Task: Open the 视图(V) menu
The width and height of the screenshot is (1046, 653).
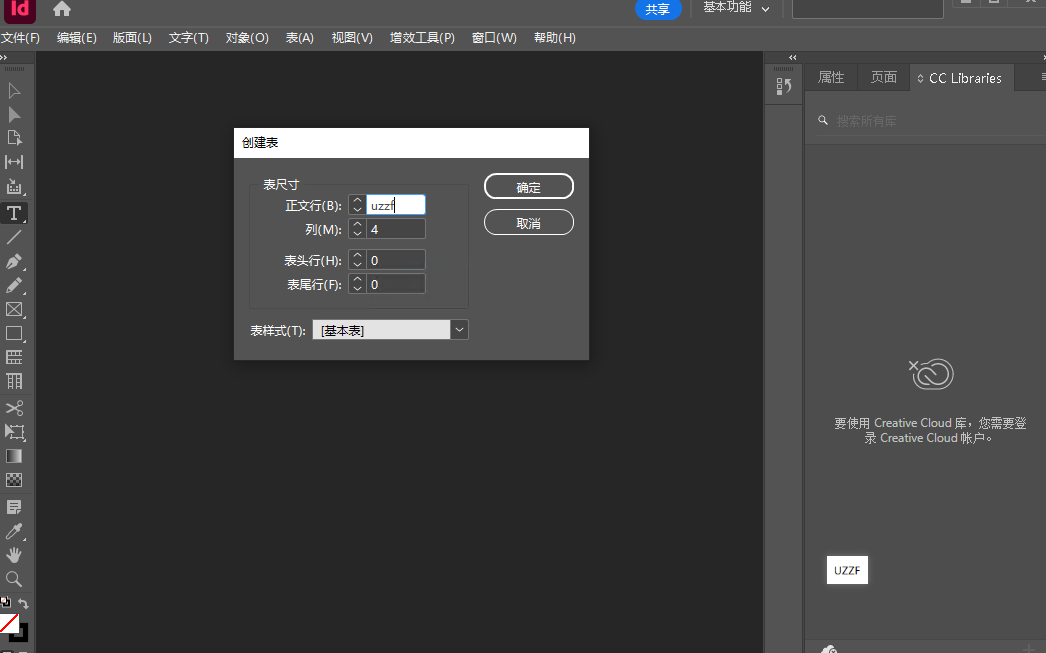Action: (x=352, y=38)
